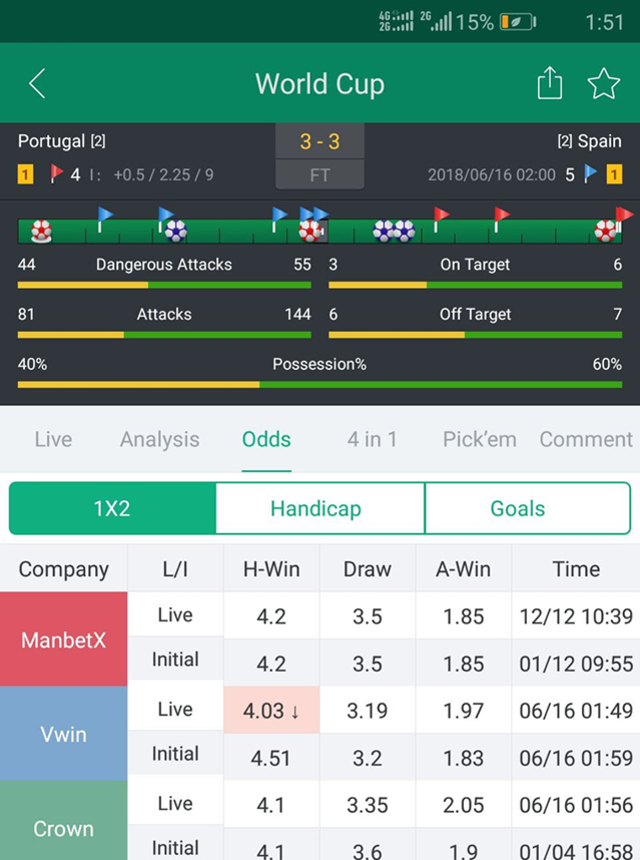Switch to the Pick'em tab
Screen dimensions: 640x860
[x=480, y=439]
